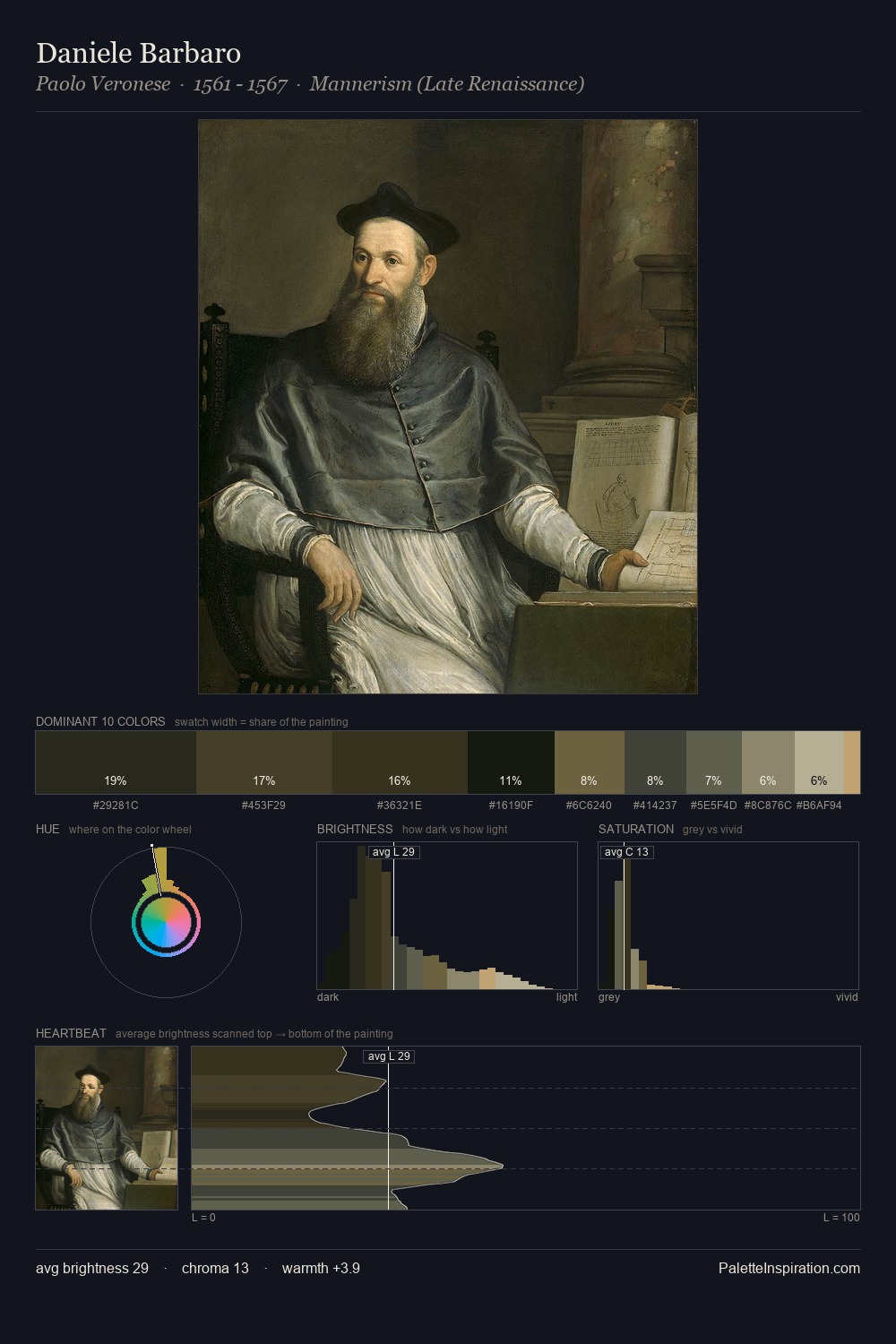Click 'grey vs vivid' caption
896x1344 pixels.
pyautogui.click(x=712, y=830)
